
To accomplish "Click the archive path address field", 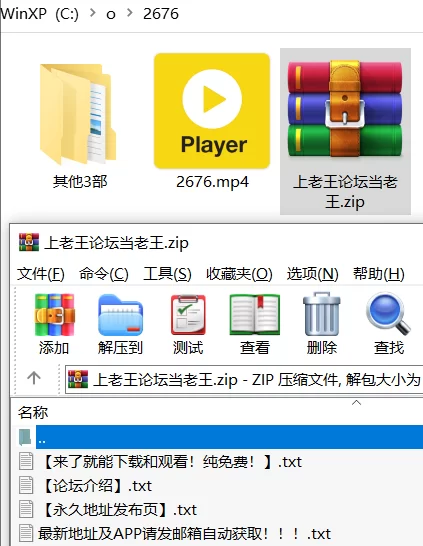I will click(x=244, y=379).
